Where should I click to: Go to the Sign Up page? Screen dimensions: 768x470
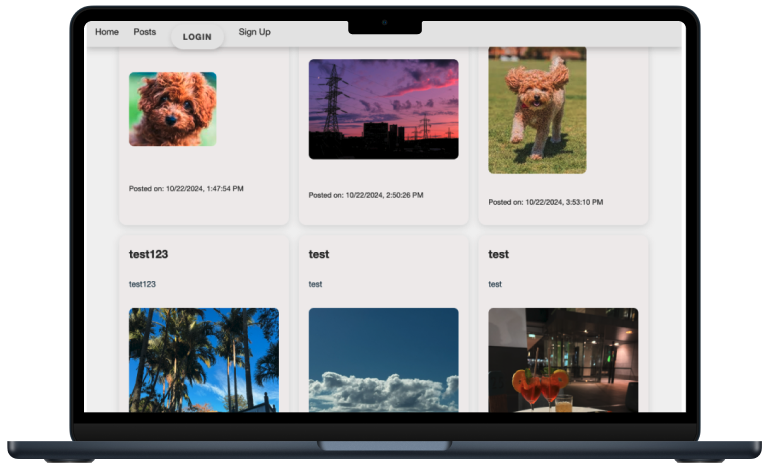coord(254,32)
